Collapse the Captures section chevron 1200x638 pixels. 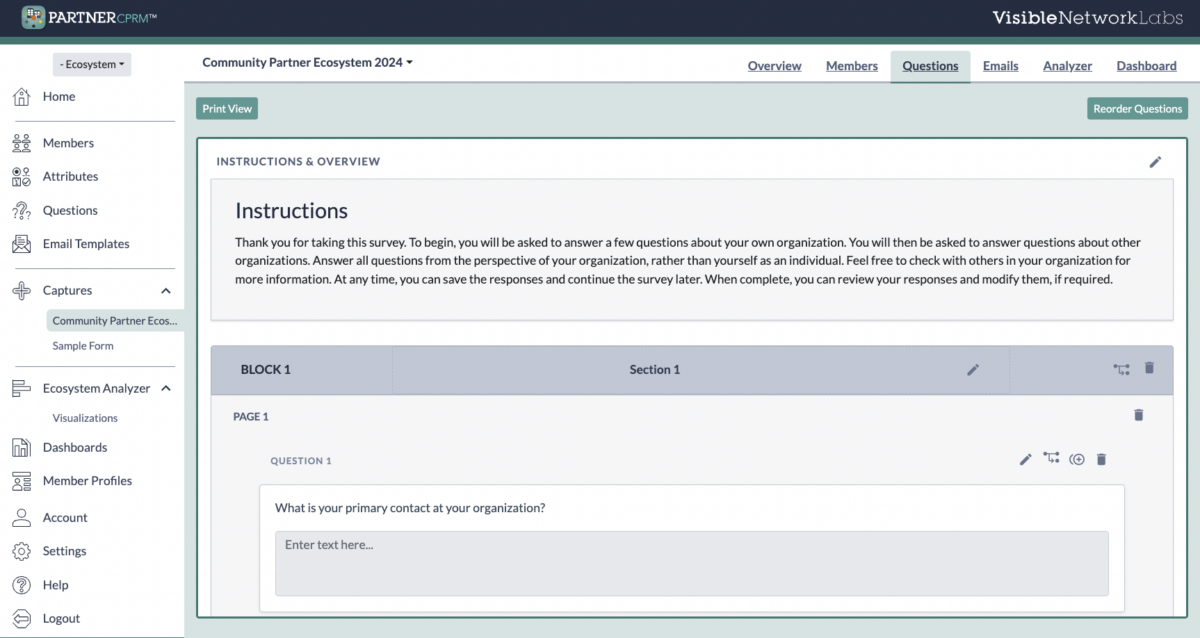pos(166,291)
